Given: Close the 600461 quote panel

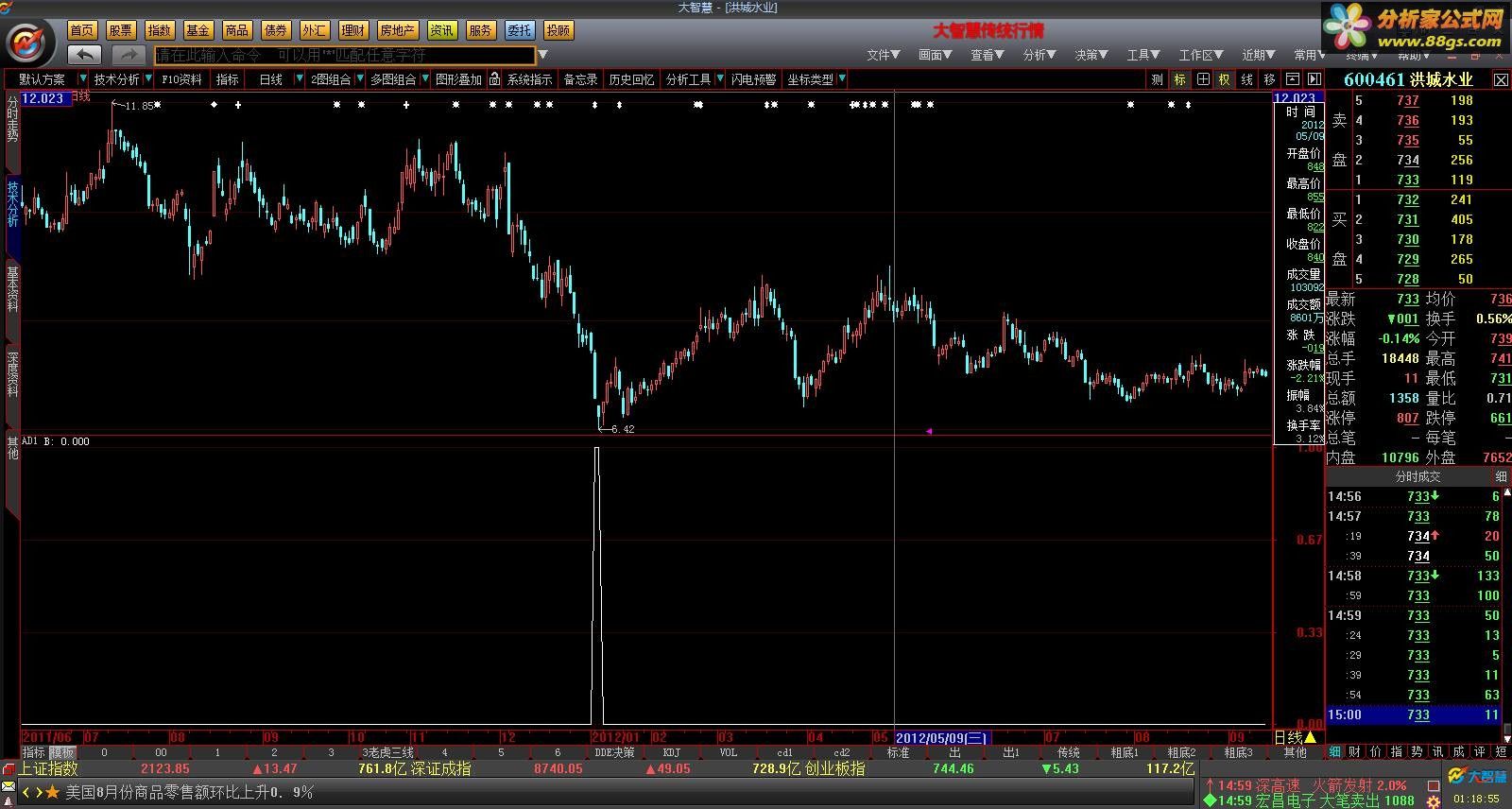Looking at the screenshot, I should 1501,80.
